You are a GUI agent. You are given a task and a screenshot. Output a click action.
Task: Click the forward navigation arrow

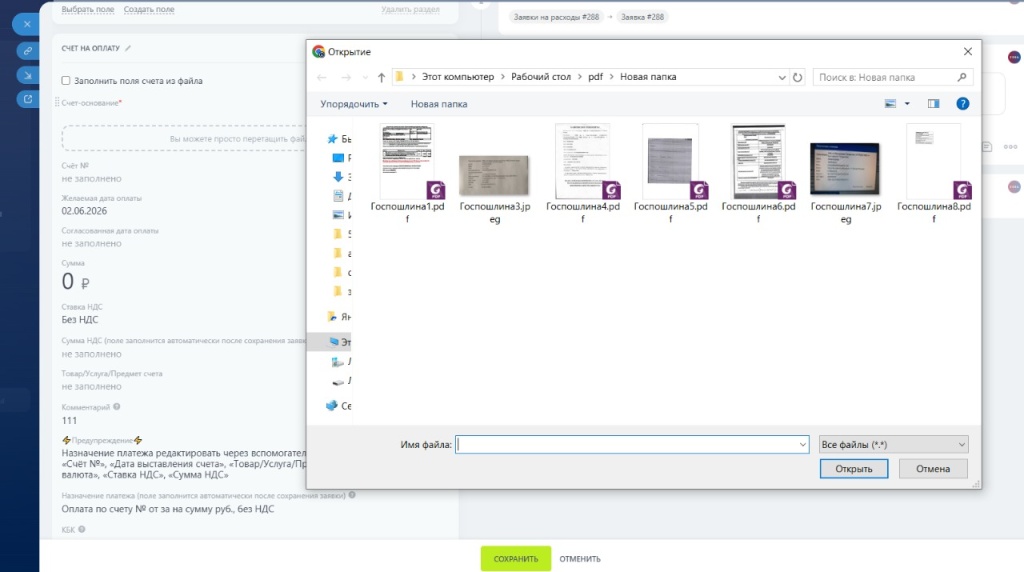point(346,77)
